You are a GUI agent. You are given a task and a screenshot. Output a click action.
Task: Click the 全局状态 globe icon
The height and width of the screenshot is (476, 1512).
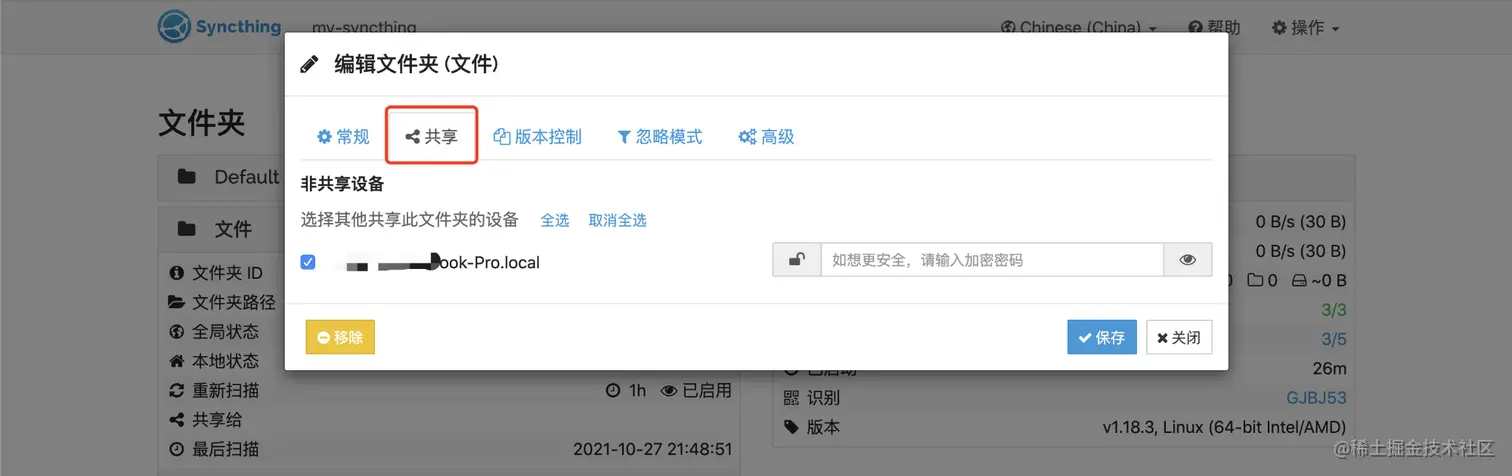[x=177, y=331]
